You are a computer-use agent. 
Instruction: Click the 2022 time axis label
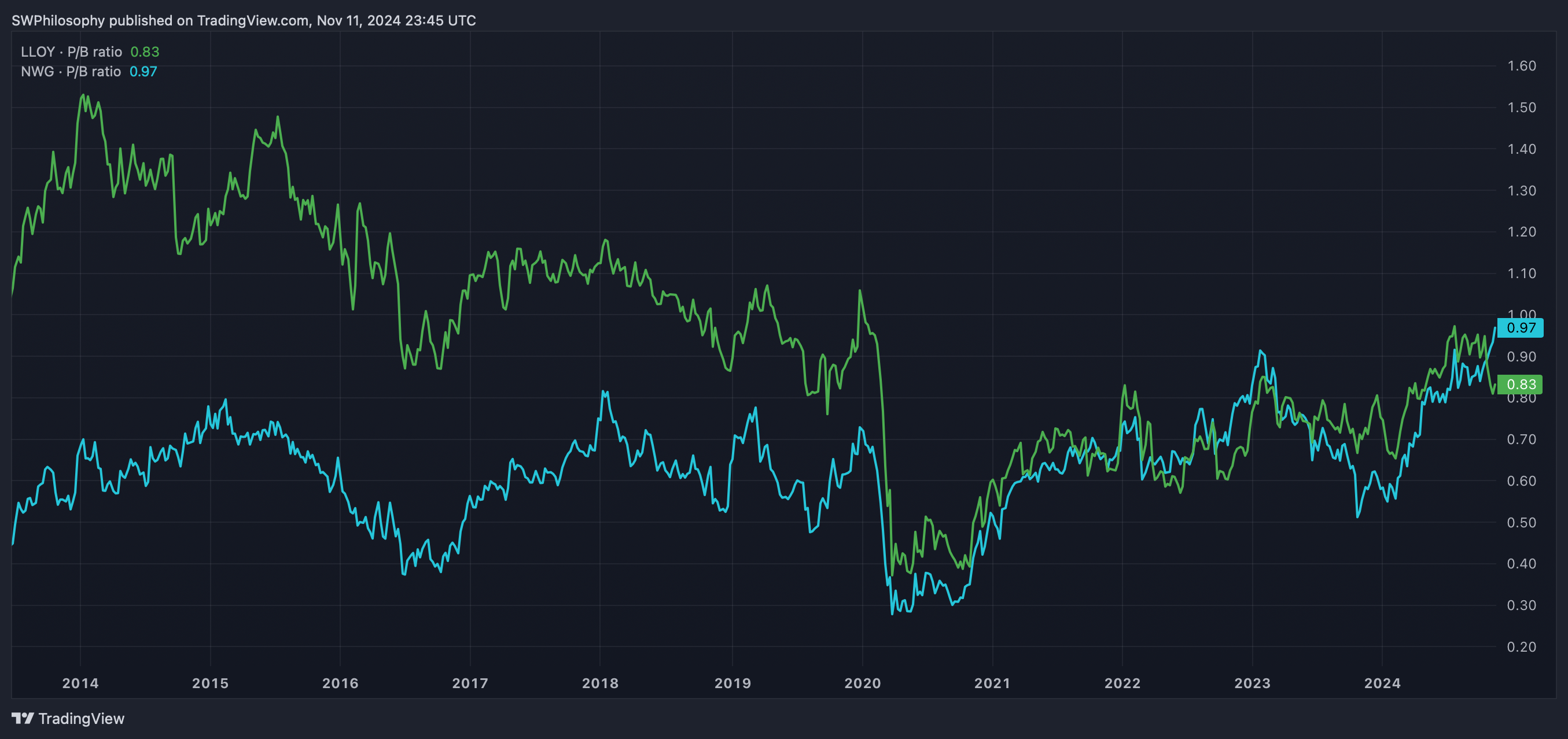(1122, 683)
